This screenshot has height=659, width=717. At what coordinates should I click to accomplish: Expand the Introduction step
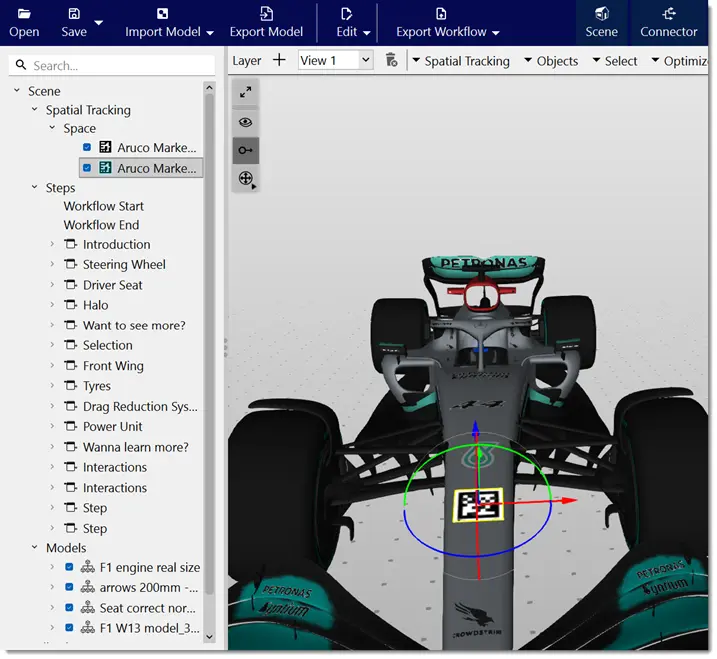pos(52,244)
